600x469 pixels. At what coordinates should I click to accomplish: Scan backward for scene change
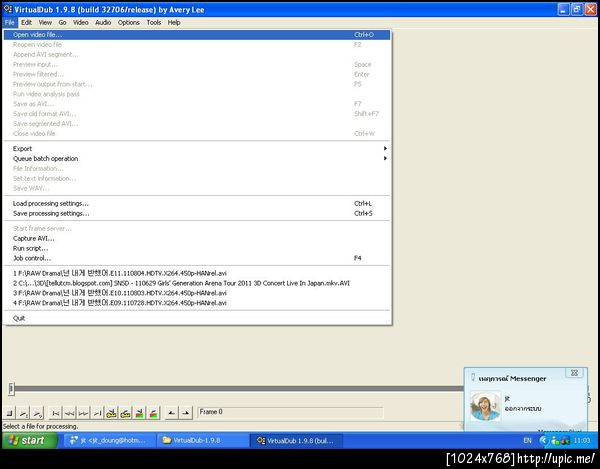click(139, 413)
